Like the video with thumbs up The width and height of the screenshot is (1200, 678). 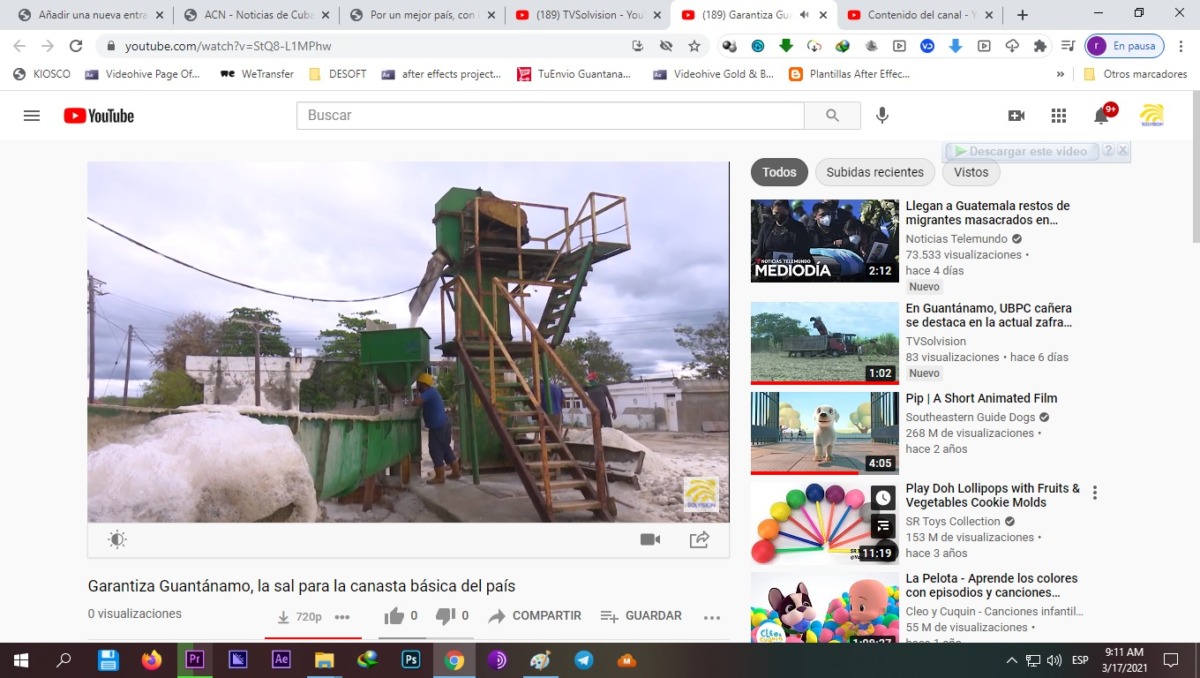click(394, 616)
